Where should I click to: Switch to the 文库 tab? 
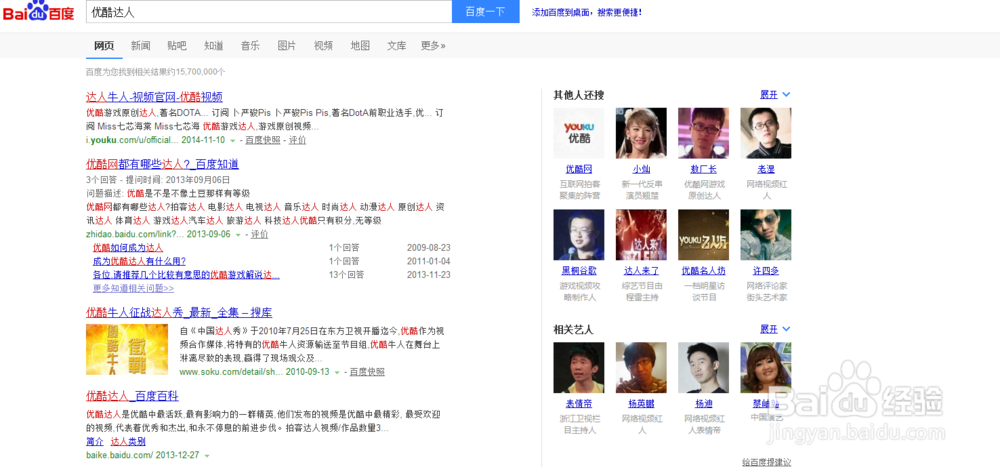tap(396, 45)
